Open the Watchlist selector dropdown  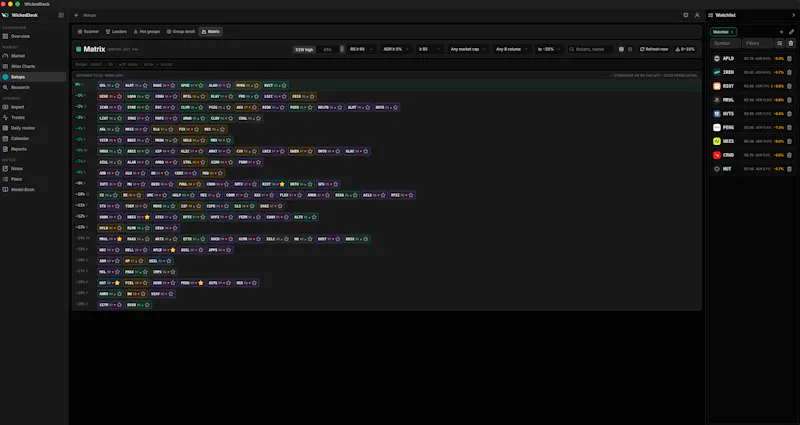[723, 32]
